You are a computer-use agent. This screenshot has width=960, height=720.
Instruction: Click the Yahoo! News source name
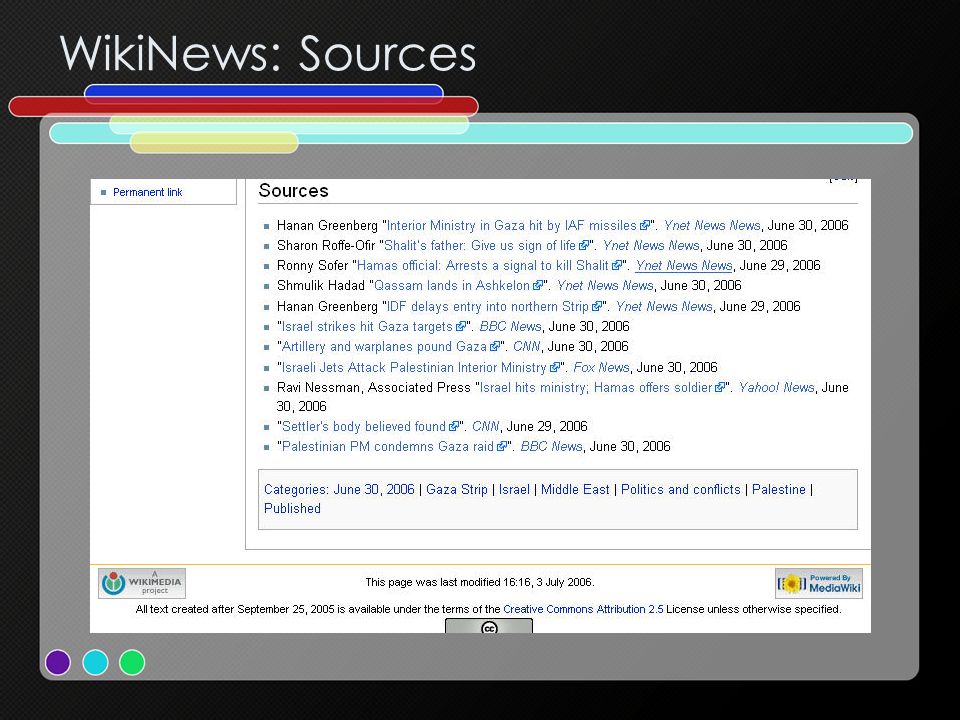[x=776, y=388]
